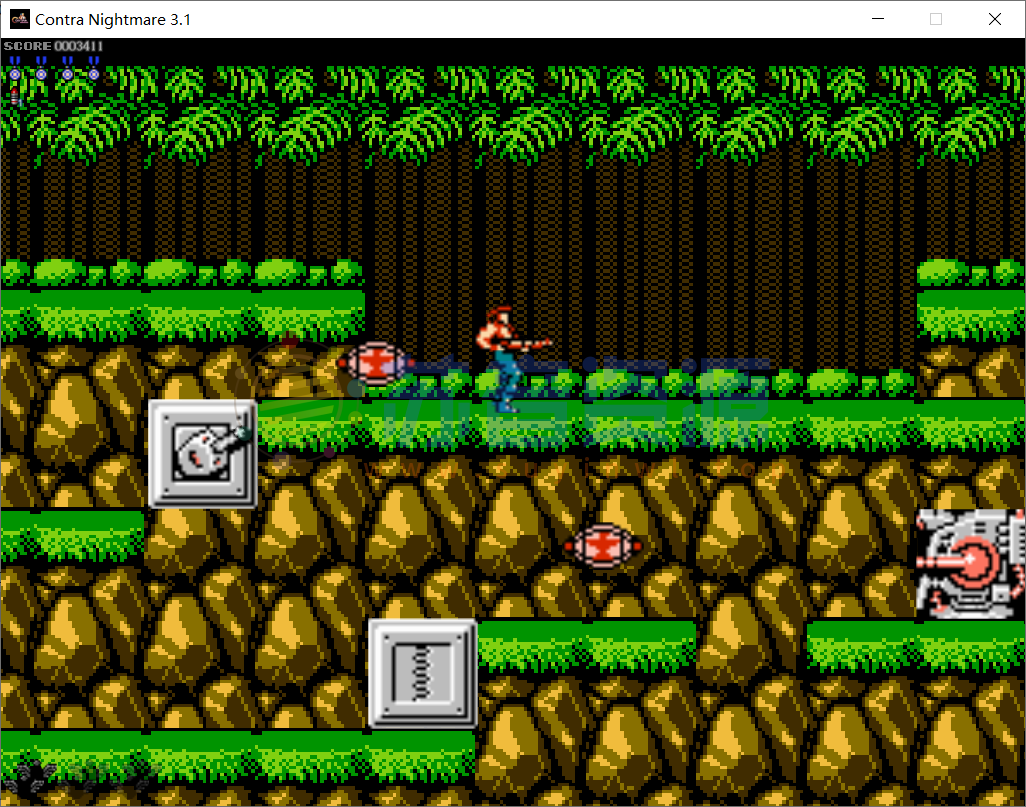The image size is (1026, 807).
Task: Click the open gray pillbox turret
Action: click(203, 454)
